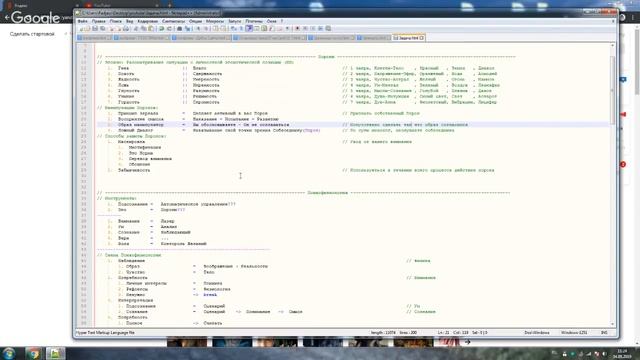Click the Notepad++ taskbar icon
The width and height of the screenshot is (640, 360).
pos(55,353)
